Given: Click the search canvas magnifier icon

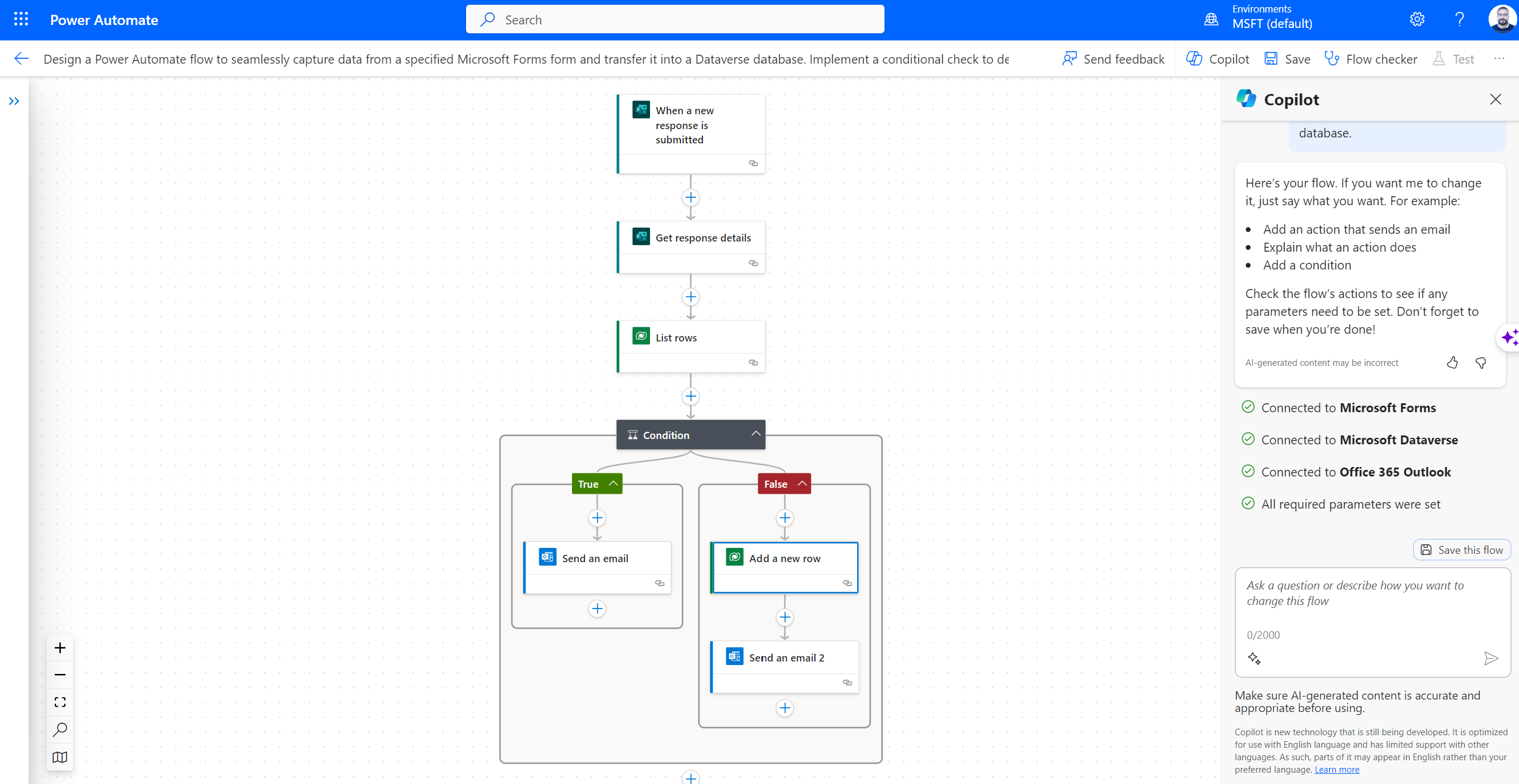Looking at the screenshot, I should click(60, 729).
